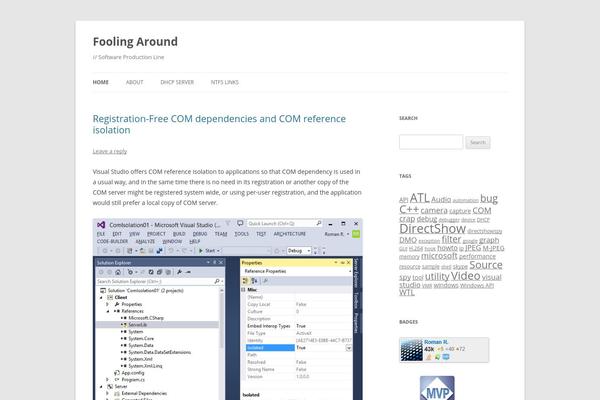Open the Fooling Around site title
600x400 pixels.
tap(135, 41)
